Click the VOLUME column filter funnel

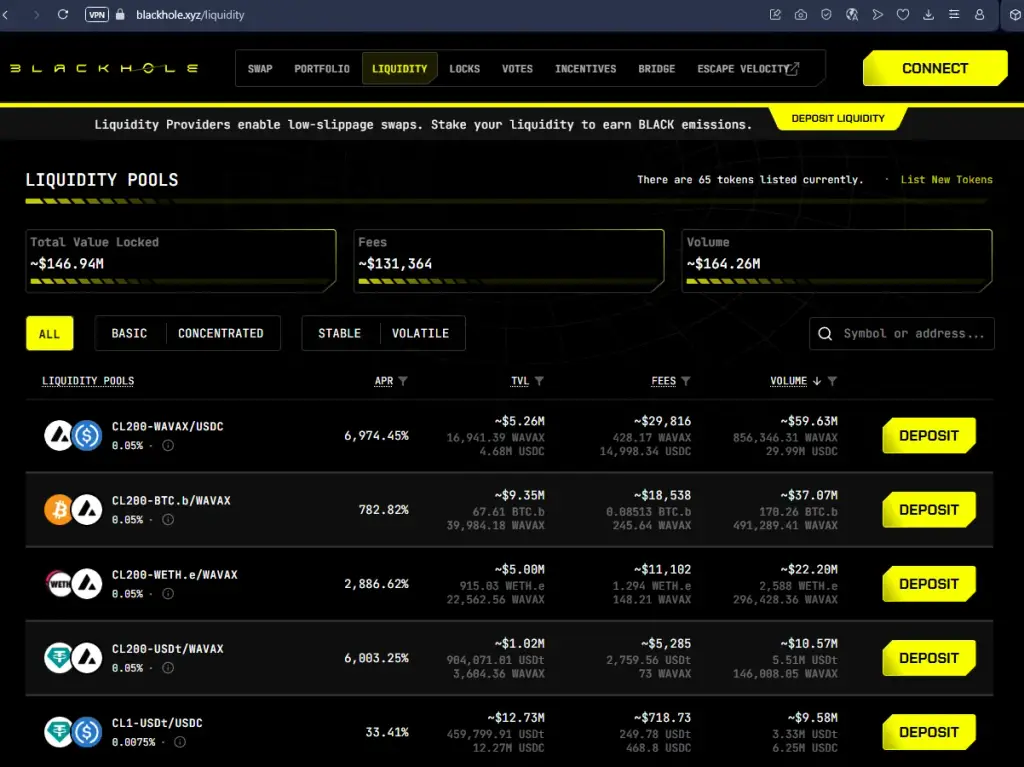[x=832, y=381]
